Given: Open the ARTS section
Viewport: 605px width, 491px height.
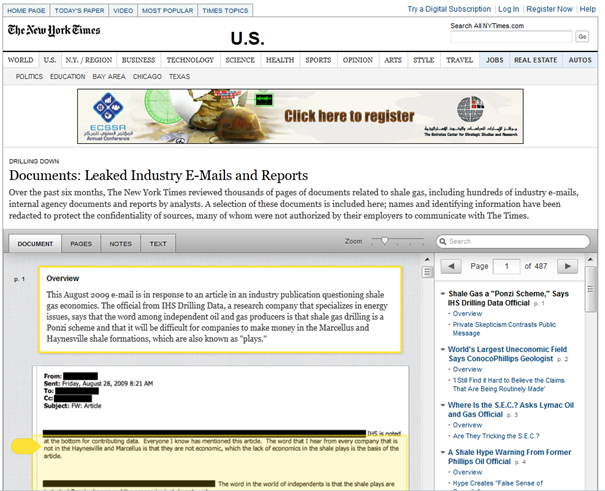Looking at the screenshot, I should pyautogui.click(x=393, y=60).
